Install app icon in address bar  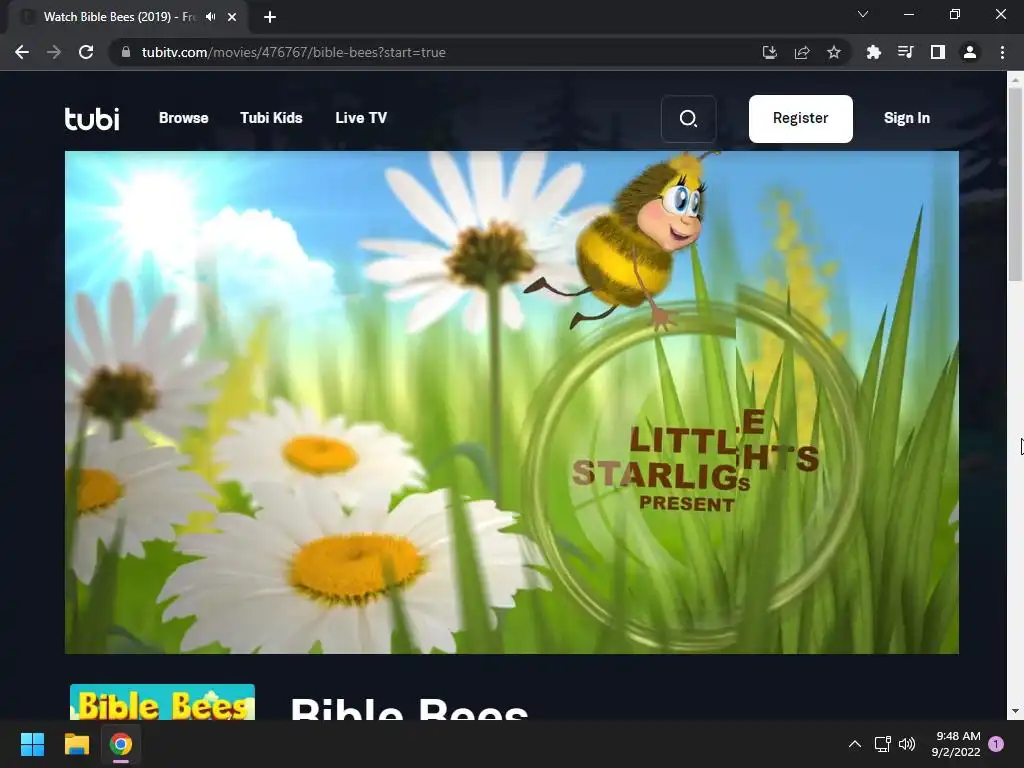(770, 52)
